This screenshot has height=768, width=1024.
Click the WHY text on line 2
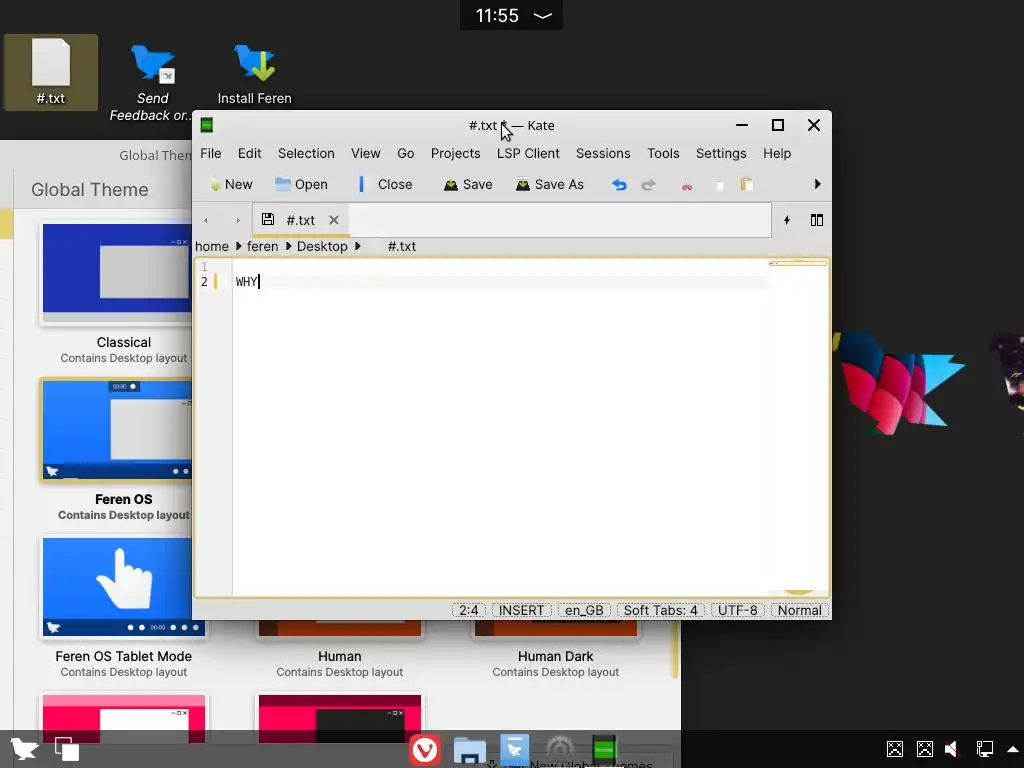(246, 281)
